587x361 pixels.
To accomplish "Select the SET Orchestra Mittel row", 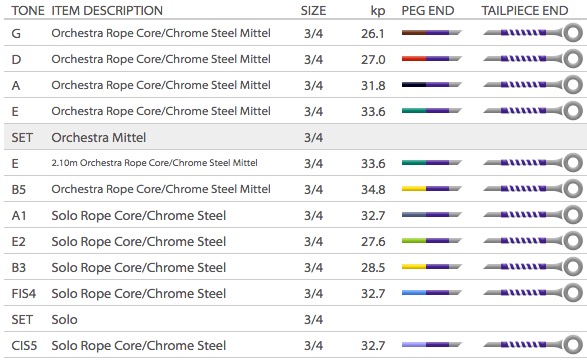I will (295, 137).
